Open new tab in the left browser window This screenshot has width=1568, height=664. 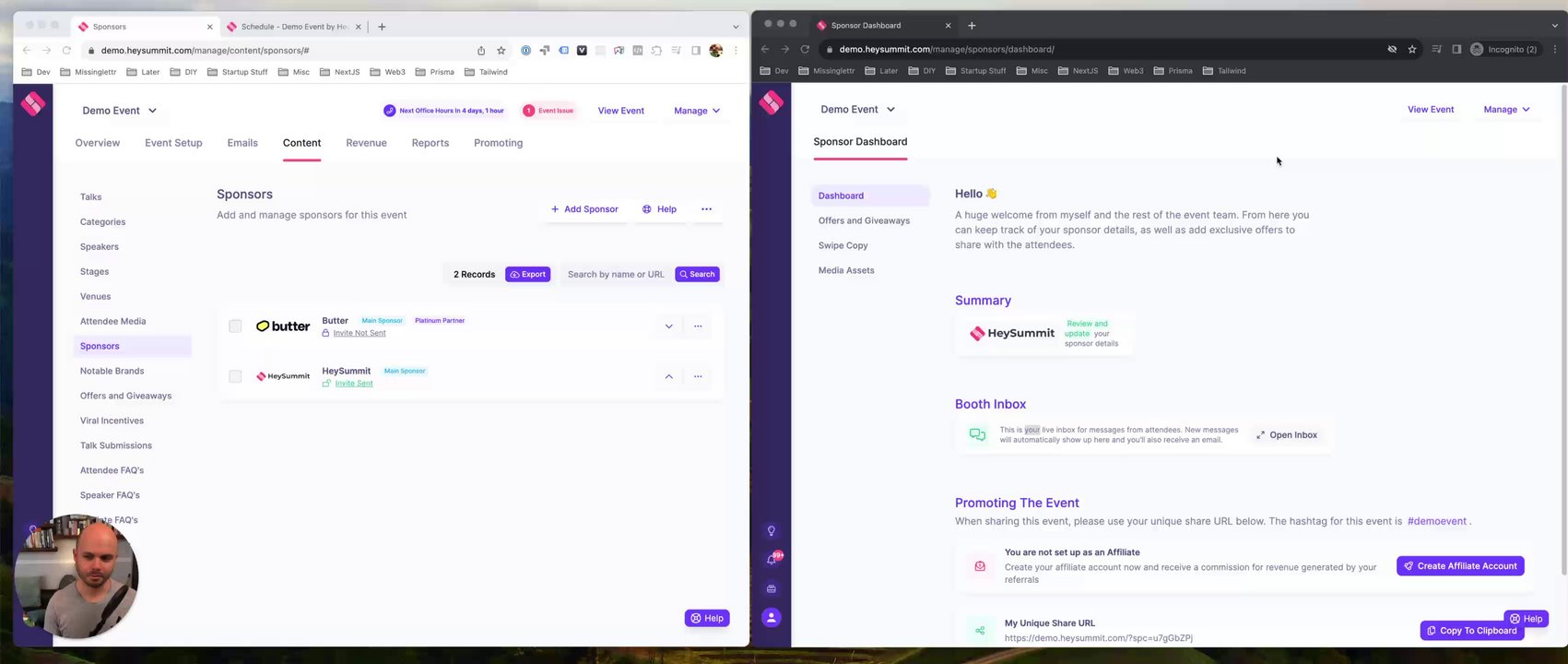tap(382, 27)
